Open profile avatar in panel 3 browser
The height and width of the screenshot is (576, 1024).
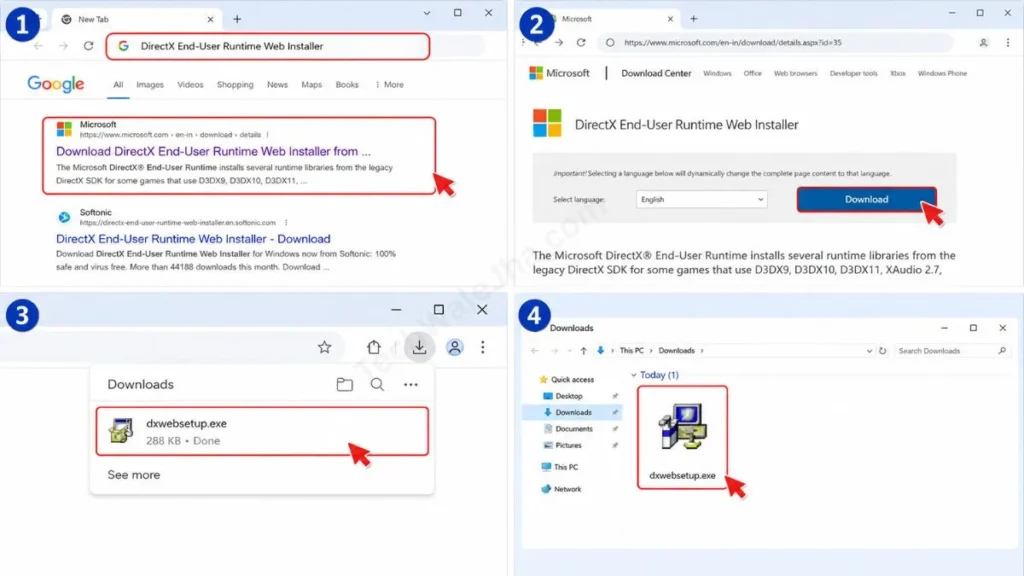(x=455, y=347)
